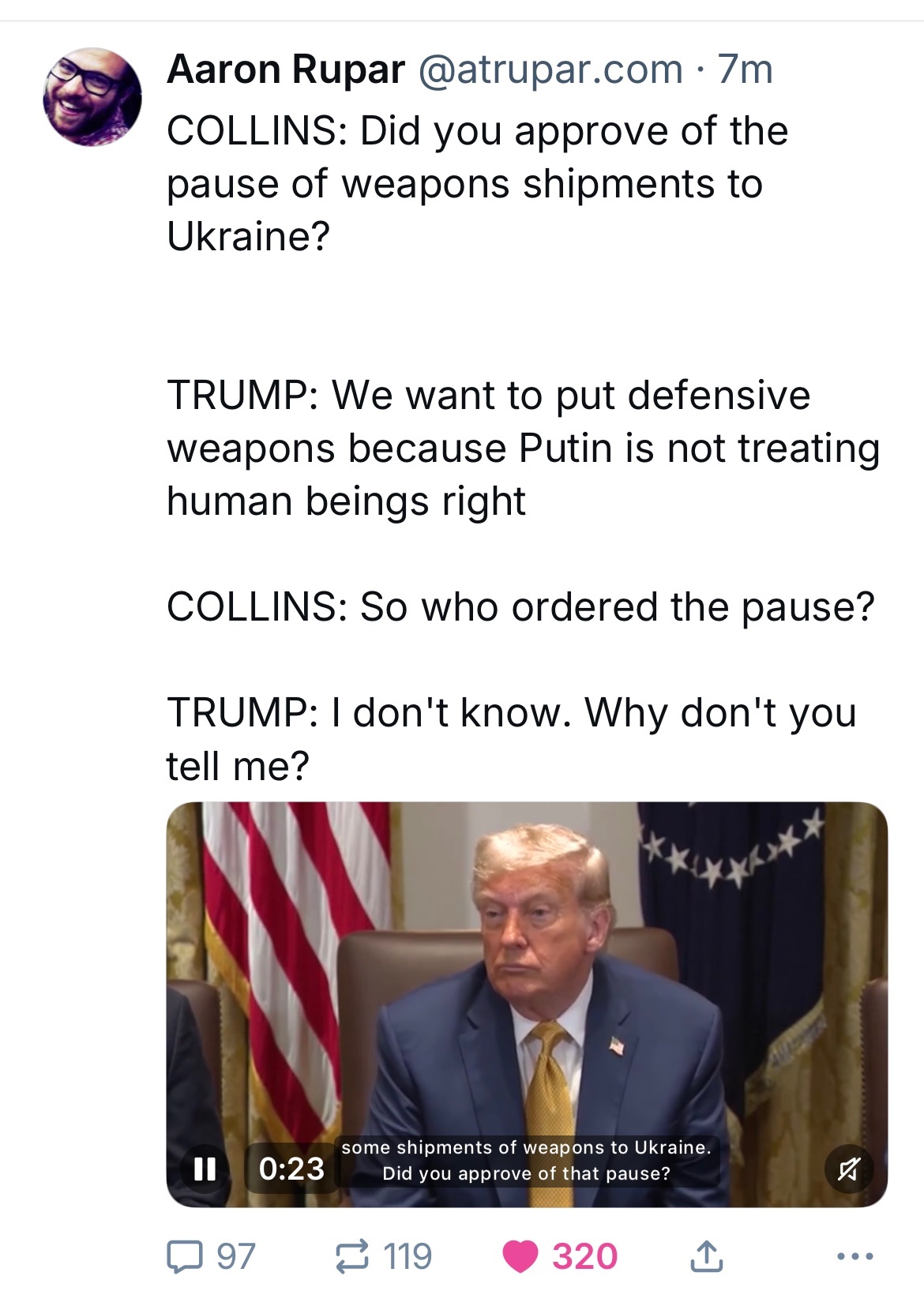Click the Aaron Rupar display name
This screenshot has width=924, height=1291.
286,69
